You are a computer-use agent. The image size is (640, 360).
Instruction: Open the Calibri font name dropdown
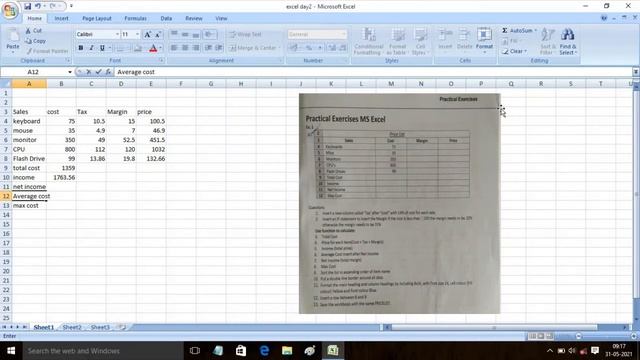117,34
